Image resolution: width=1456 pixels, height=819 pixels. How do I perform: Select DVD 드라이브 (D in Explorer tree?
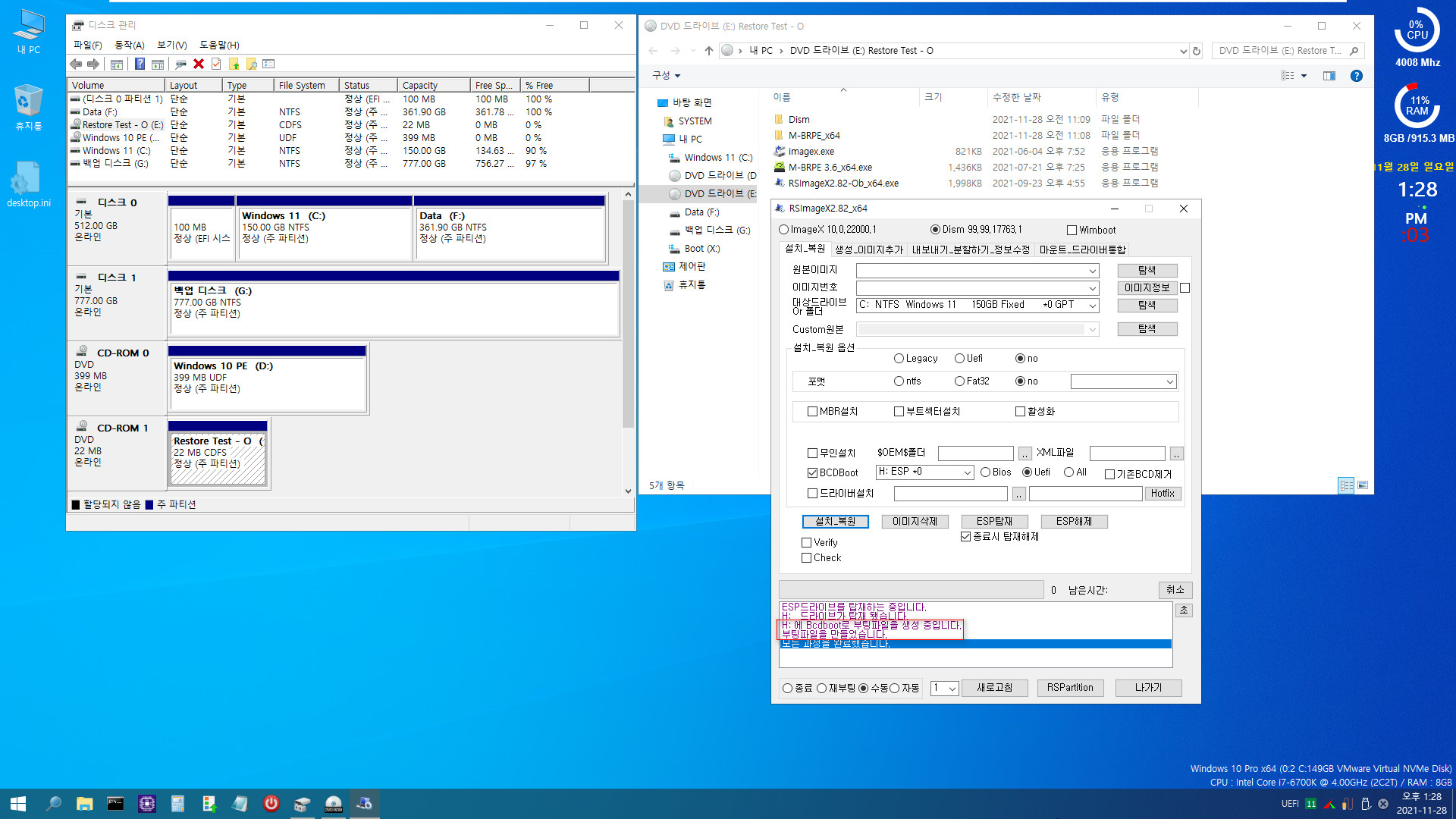pos(712,176)
